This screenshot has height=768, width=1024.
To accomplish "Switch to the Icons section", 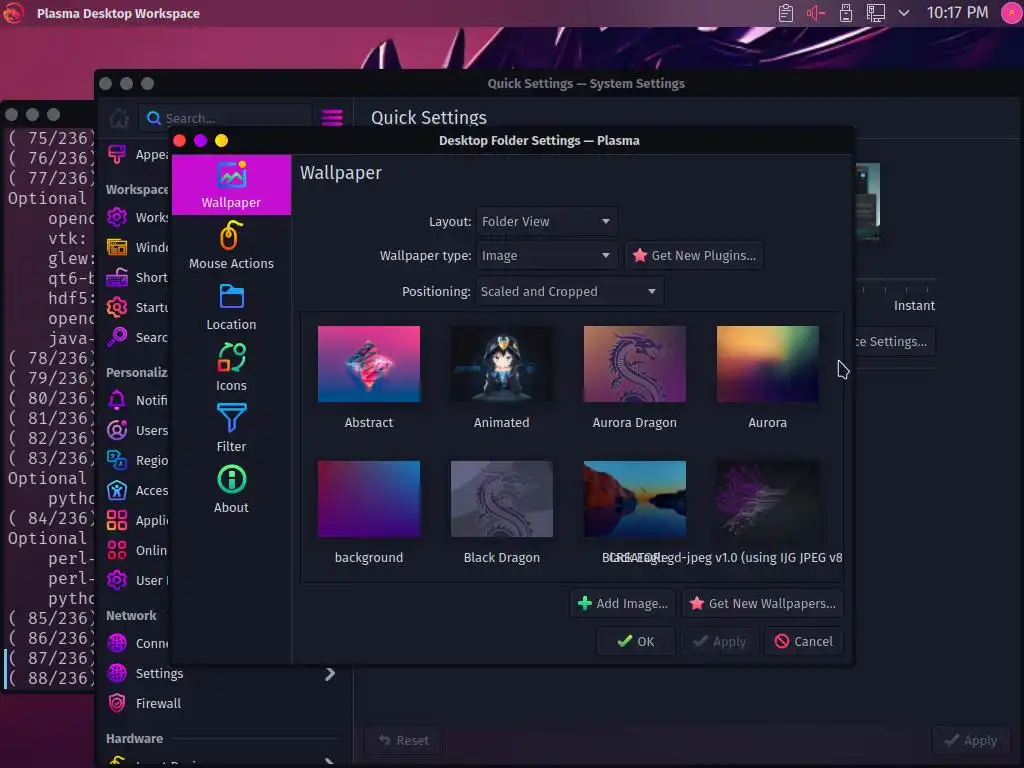I will [x=231, y=368].
